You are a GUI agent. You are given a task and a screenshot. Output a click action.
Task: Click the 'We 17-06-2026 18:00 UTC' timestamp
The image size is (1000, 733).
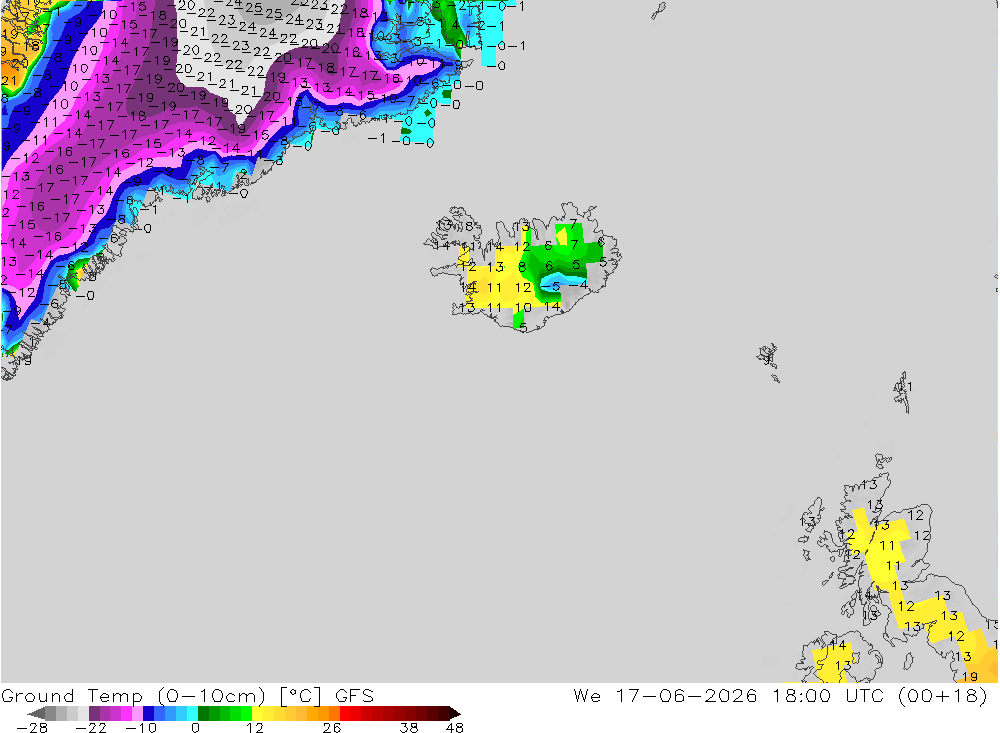pyautogui.click(x=728, y=696)
